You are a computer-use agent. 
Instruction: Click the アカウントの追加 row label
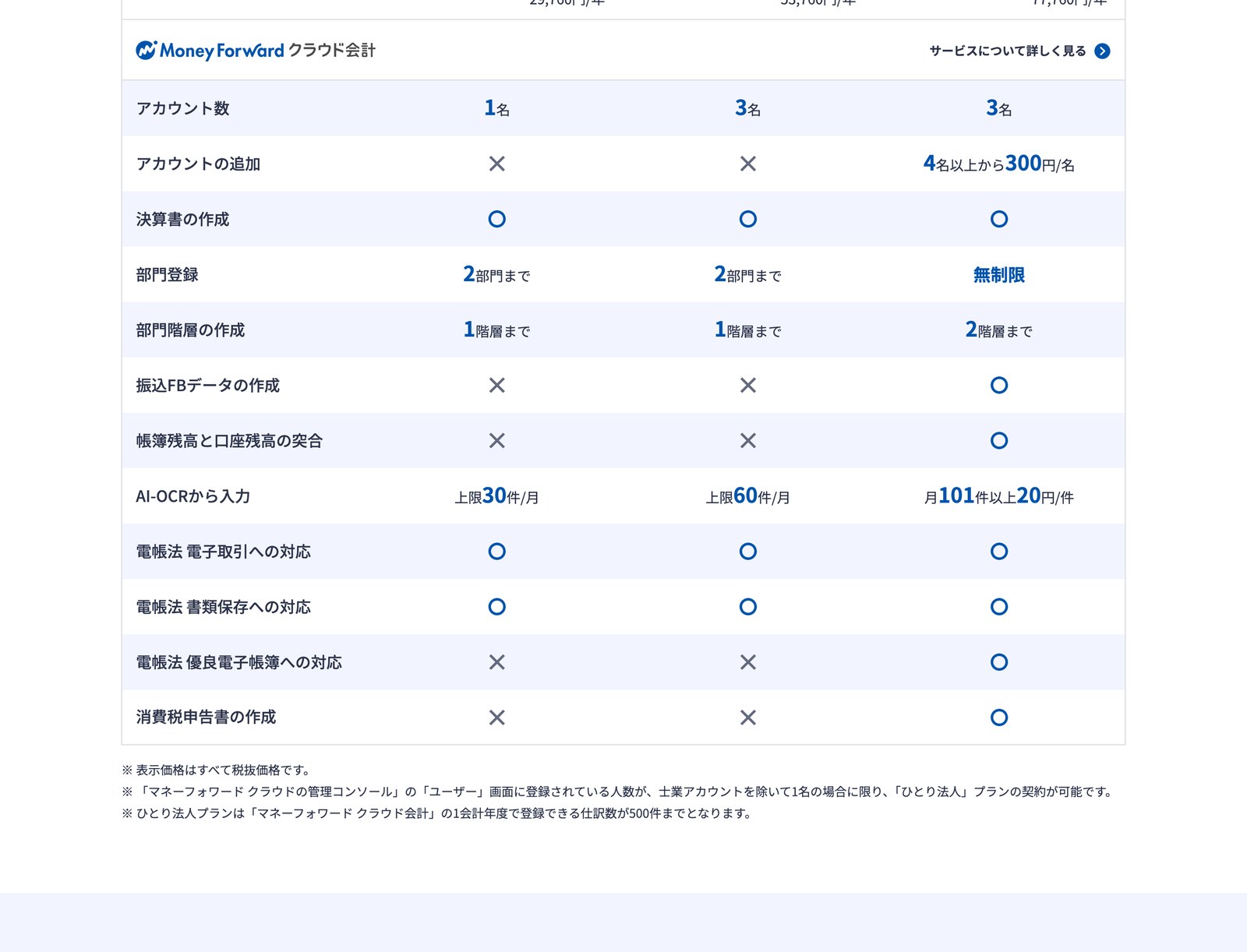pos(198,164)
